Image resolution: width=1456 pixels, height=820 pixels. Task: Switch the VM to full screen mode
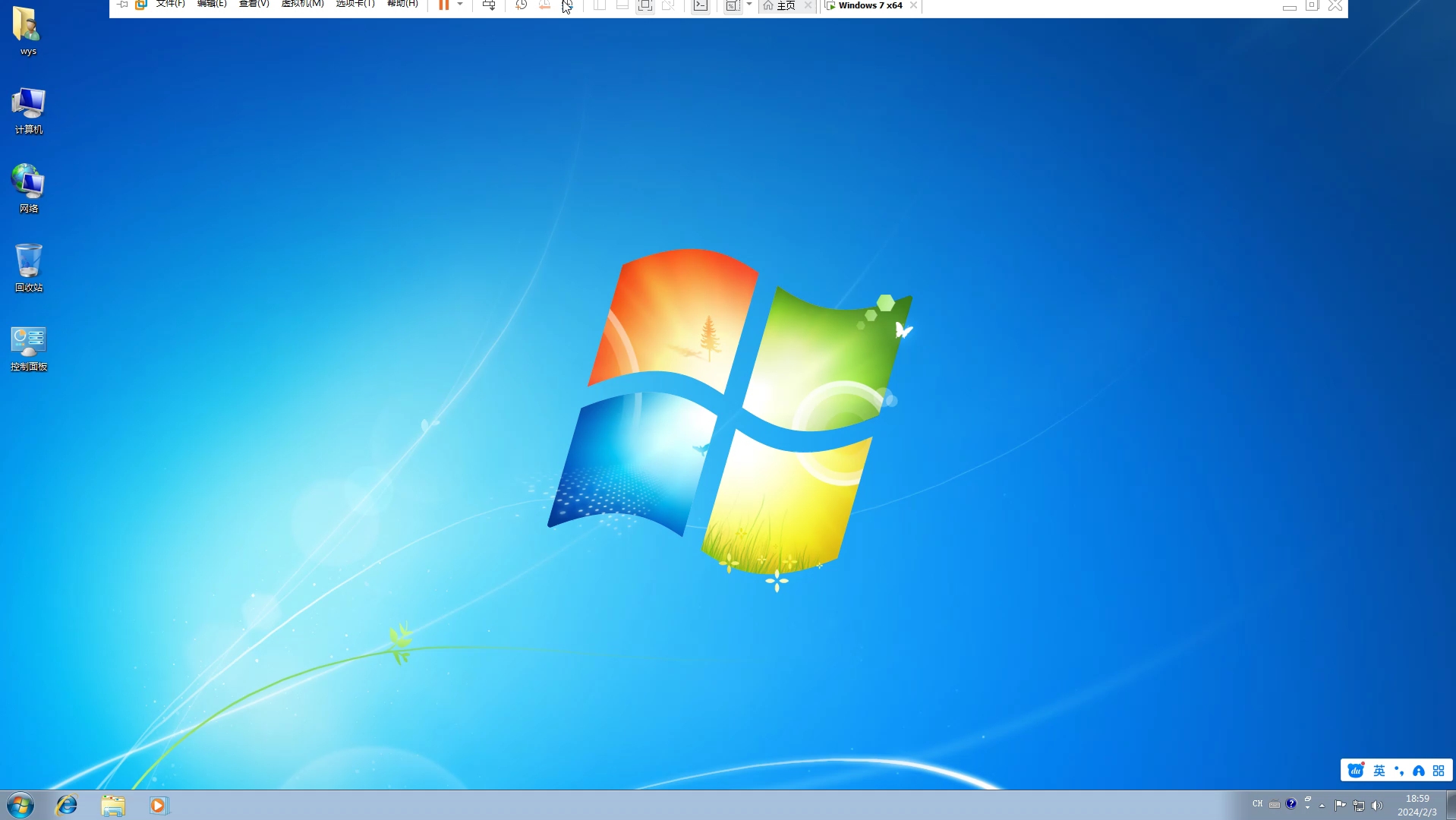point(644,5)
